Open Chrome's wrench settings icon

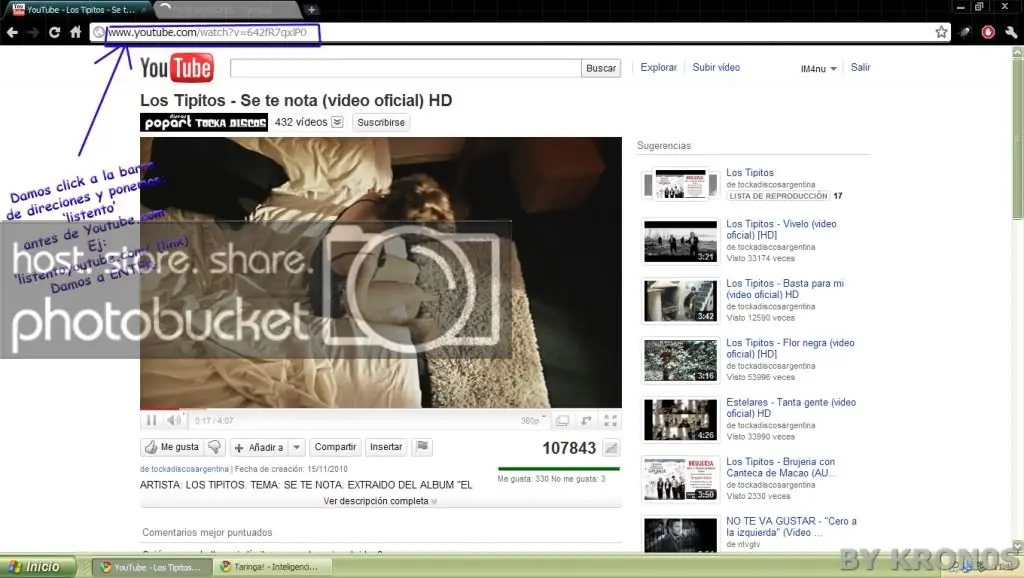[x=1010, y=31]
